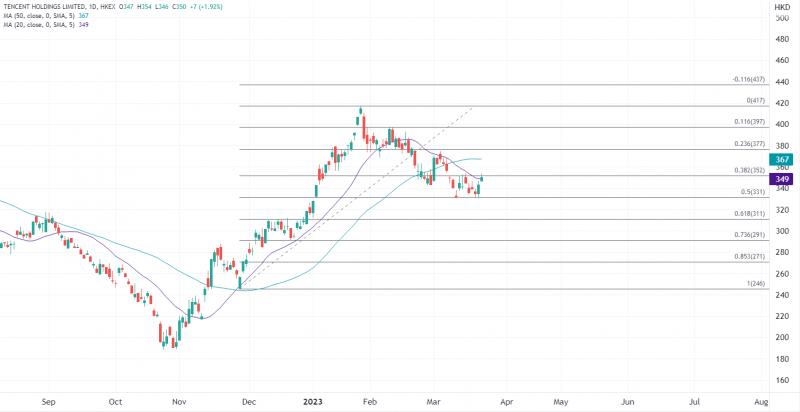This screenshot has height=412, width=800.
Task: Select the 0.5(331) Fibonacci level label
Action: click(x=755, y=192)
